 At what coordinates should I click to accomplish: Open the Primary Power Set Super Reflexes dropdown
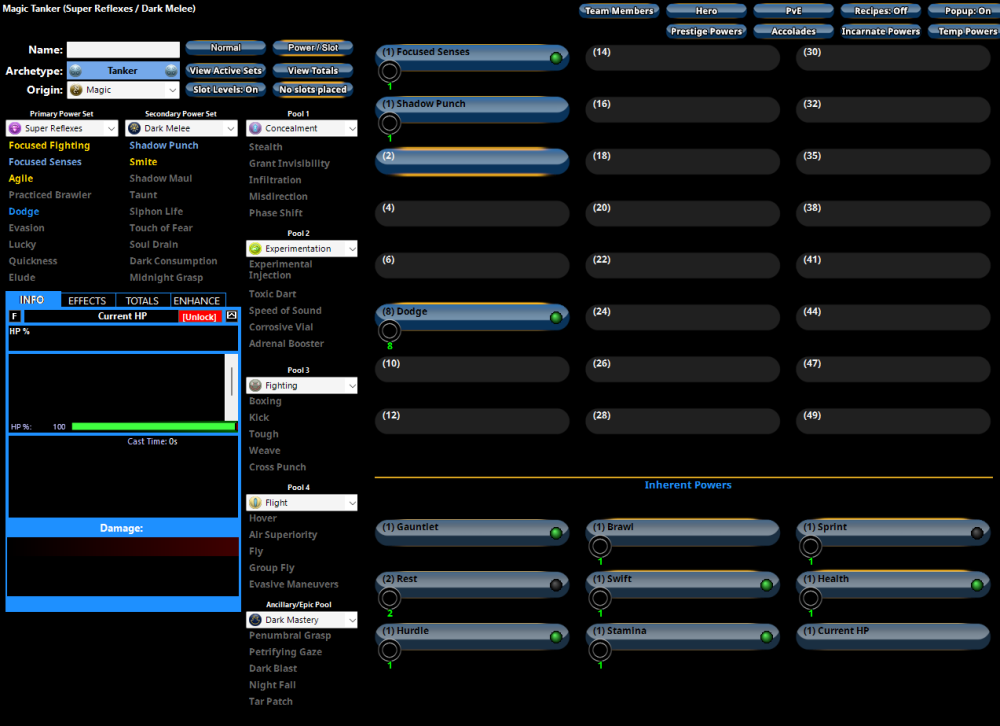(x=62, y=128)
